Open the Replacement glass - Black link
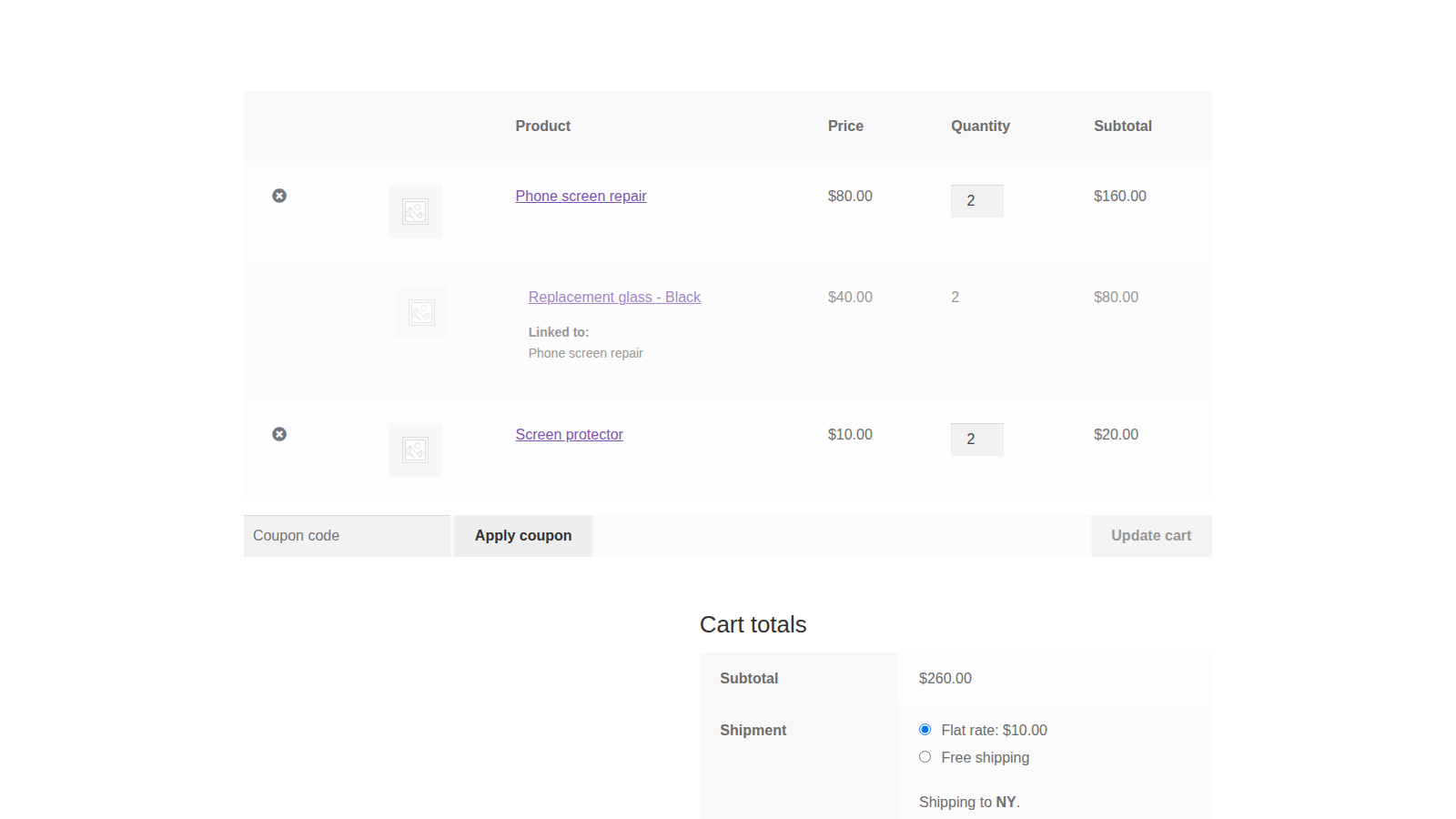The image size is (1456, 819). click(614, 297)
